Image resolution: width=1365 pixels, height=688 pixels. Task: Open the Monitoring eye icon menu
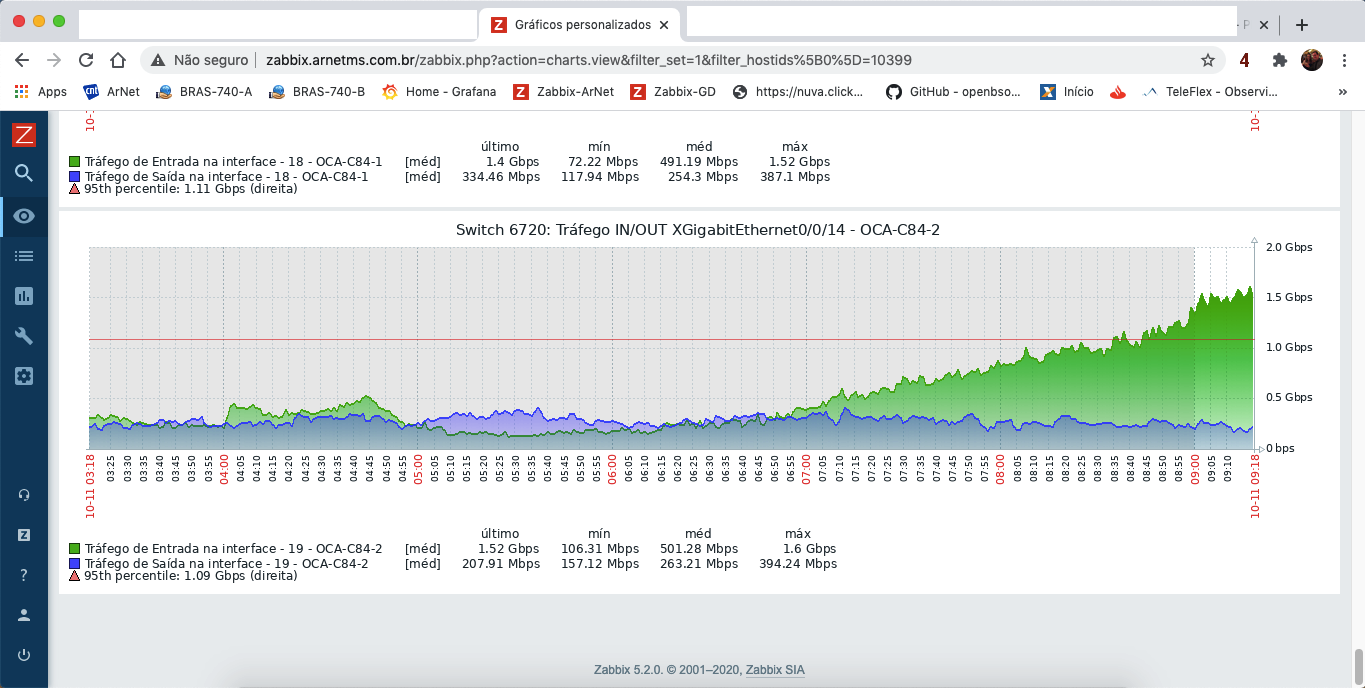point(24,216)
